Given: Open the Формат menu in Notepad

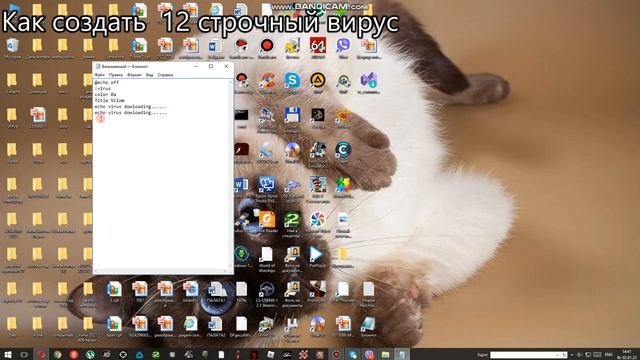Looking at the screenshot, I should 134,75.
